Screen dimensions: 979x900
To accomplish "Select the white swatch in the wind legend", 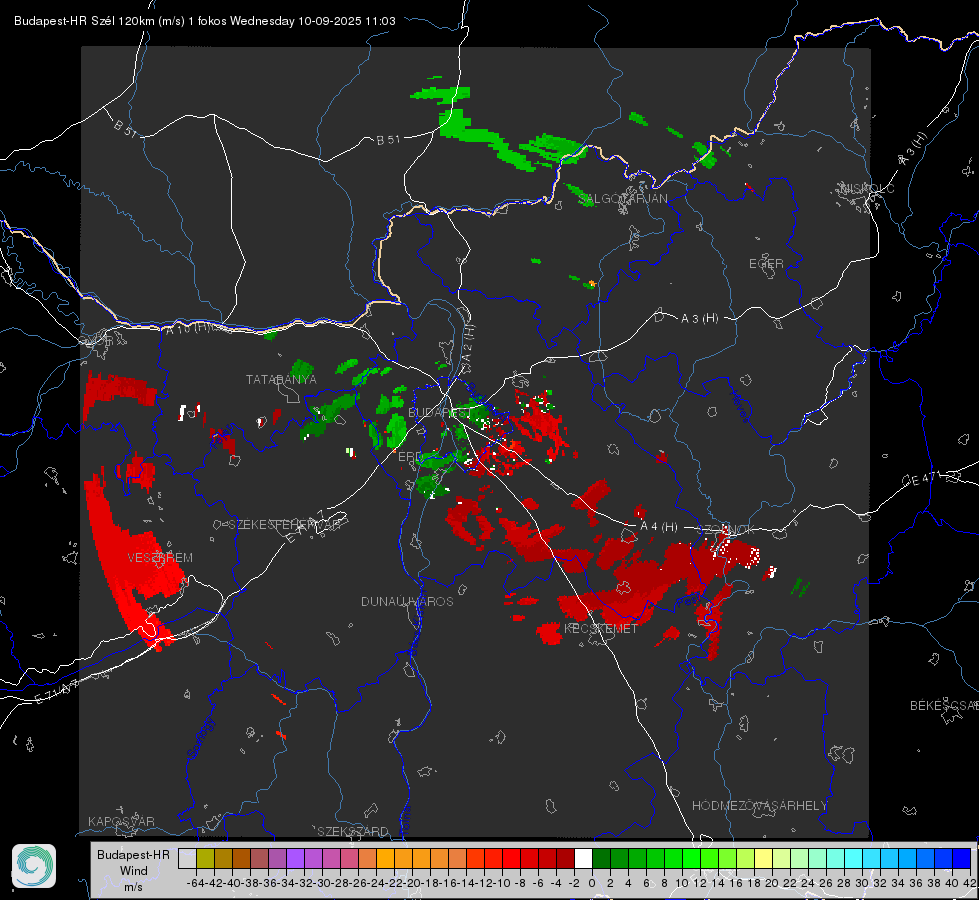I will coord(583,858).
